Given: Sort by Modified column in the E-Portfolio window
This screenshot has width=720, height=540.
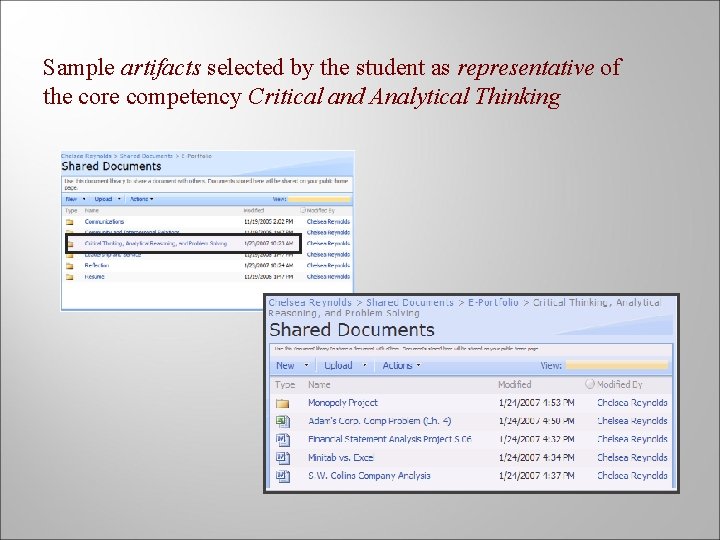Looking at the screenshot, I should 254,210.
